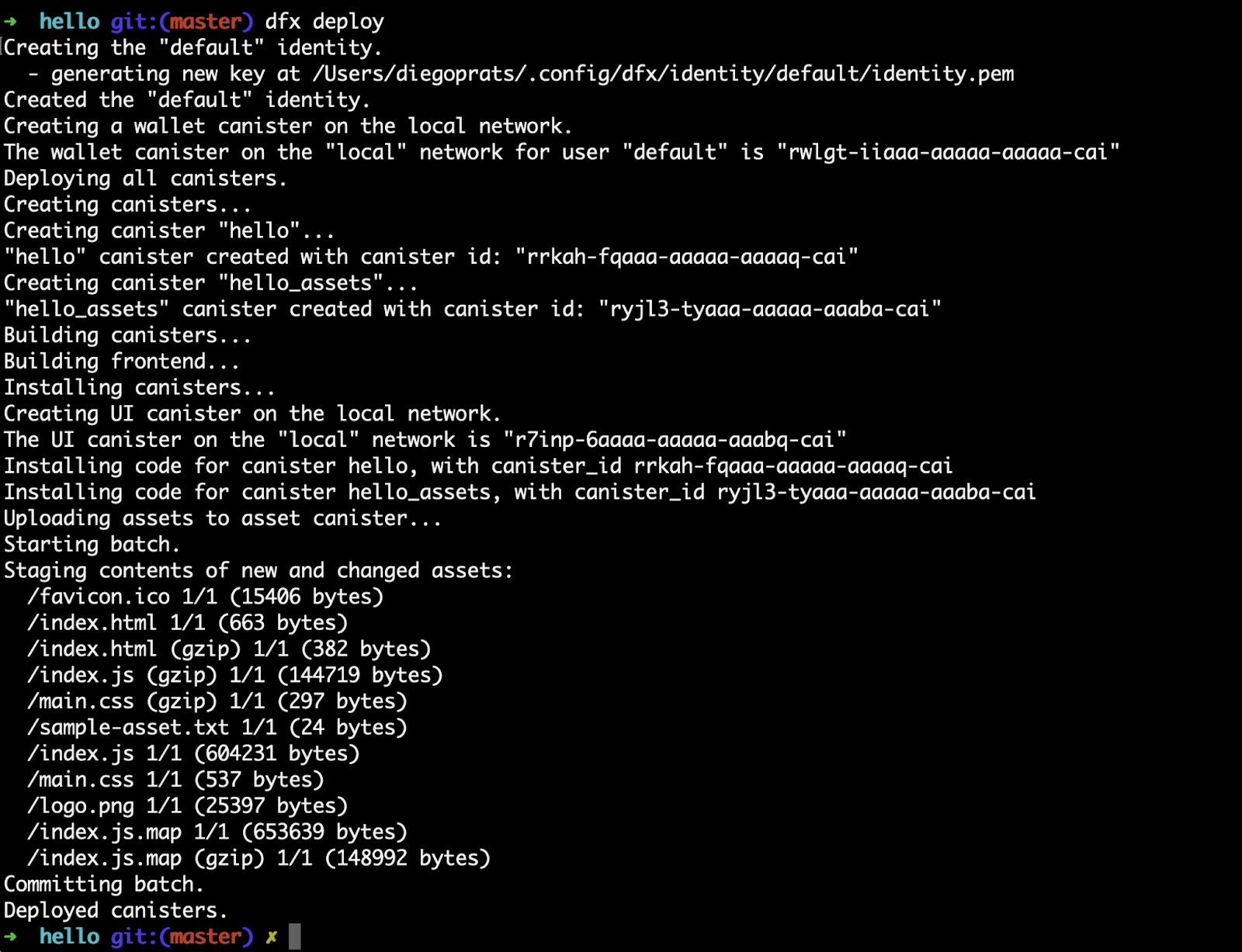Image resolution: width=1242 pixels, height=952 pixels.
Task: Click the "dfx deploy" command text
Action: [x=324, y=22]
